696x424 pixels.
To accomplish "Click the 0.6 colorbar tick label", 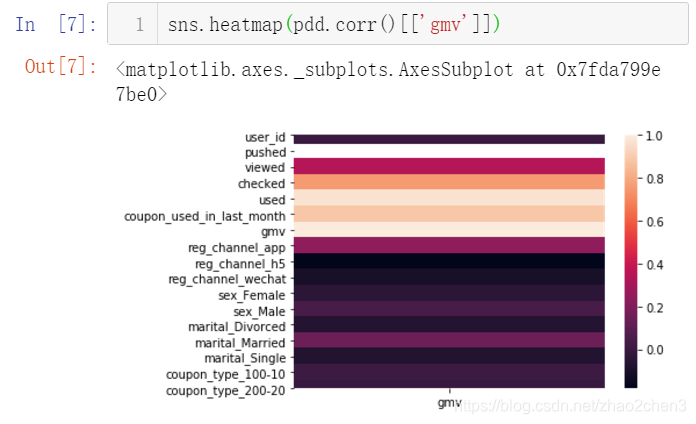I will [655, 222].
